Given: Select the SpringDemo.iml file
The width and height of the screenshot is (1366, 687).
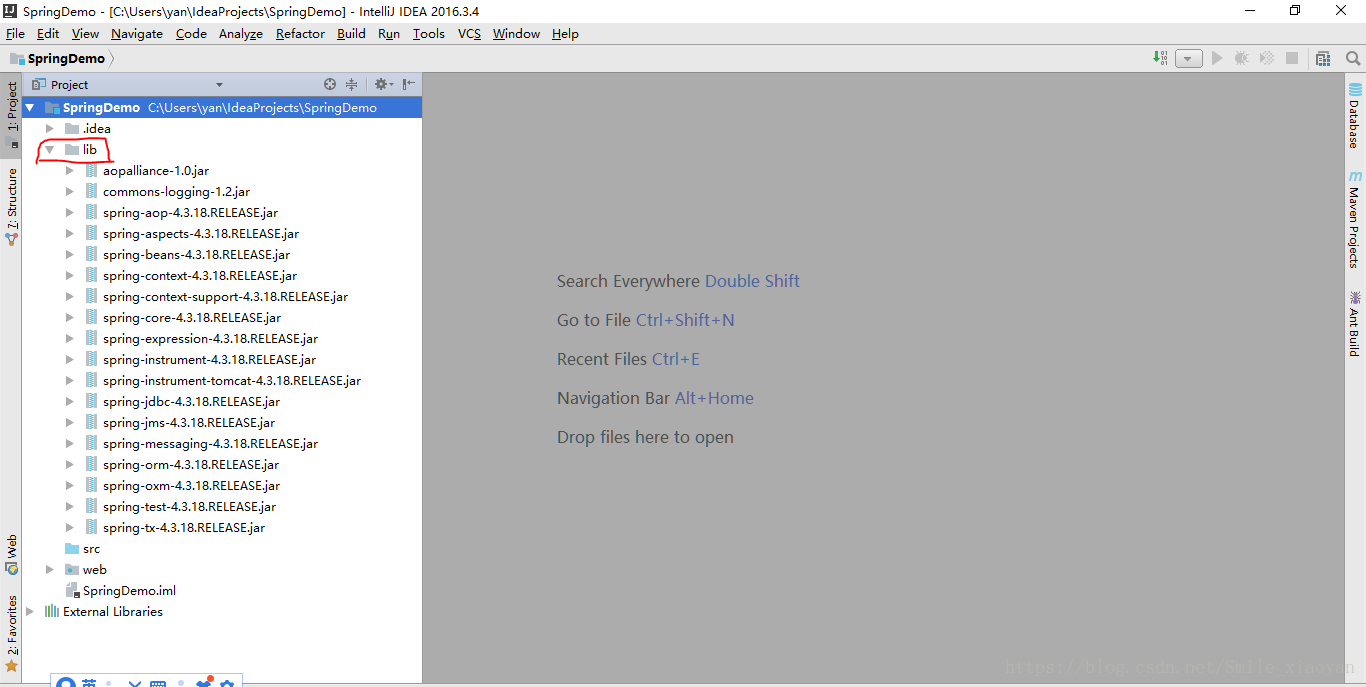Looking at the screenshot, I should 129,590.
